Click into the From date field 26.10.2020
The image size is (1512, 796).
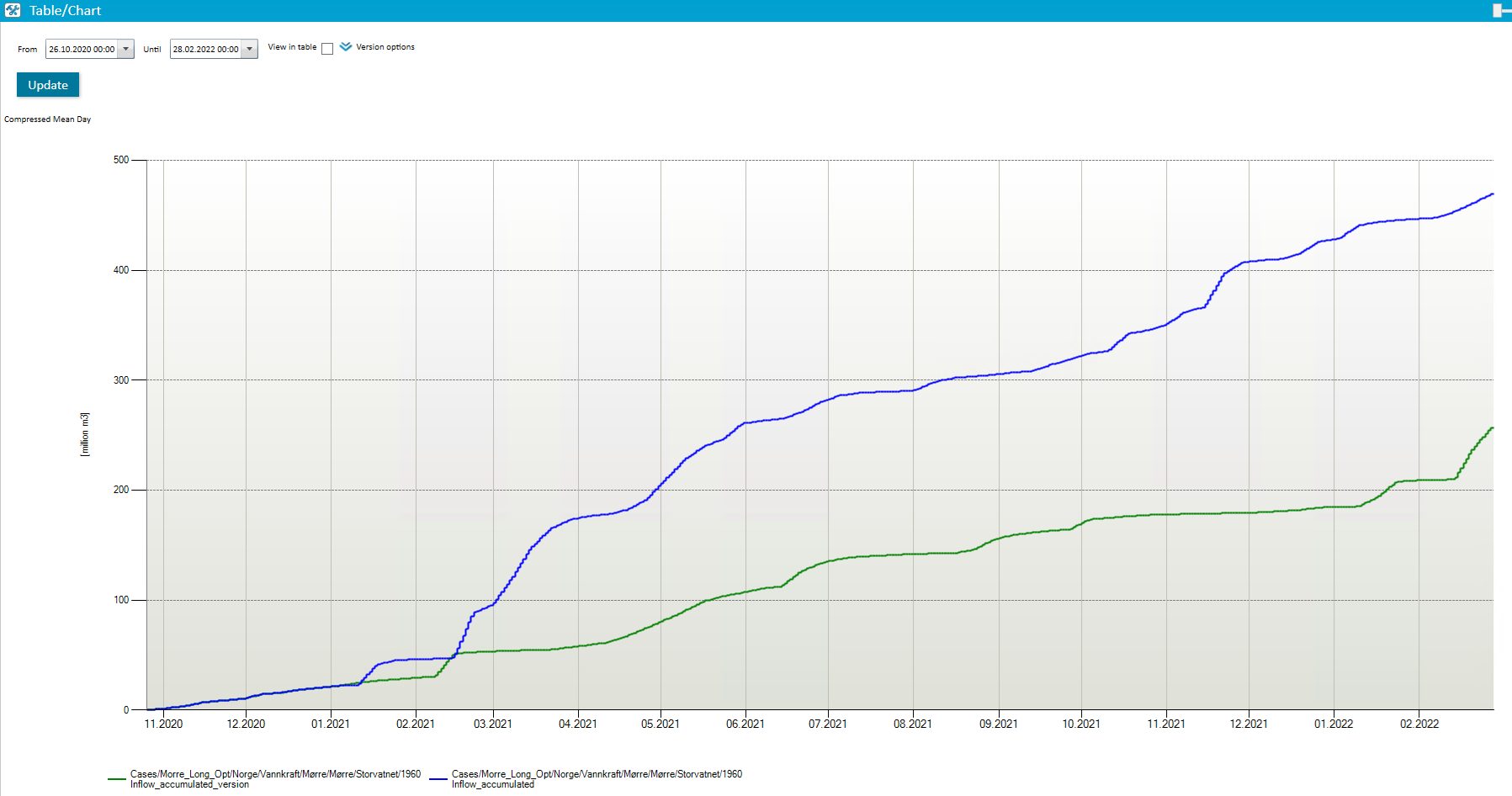[82, 49]
